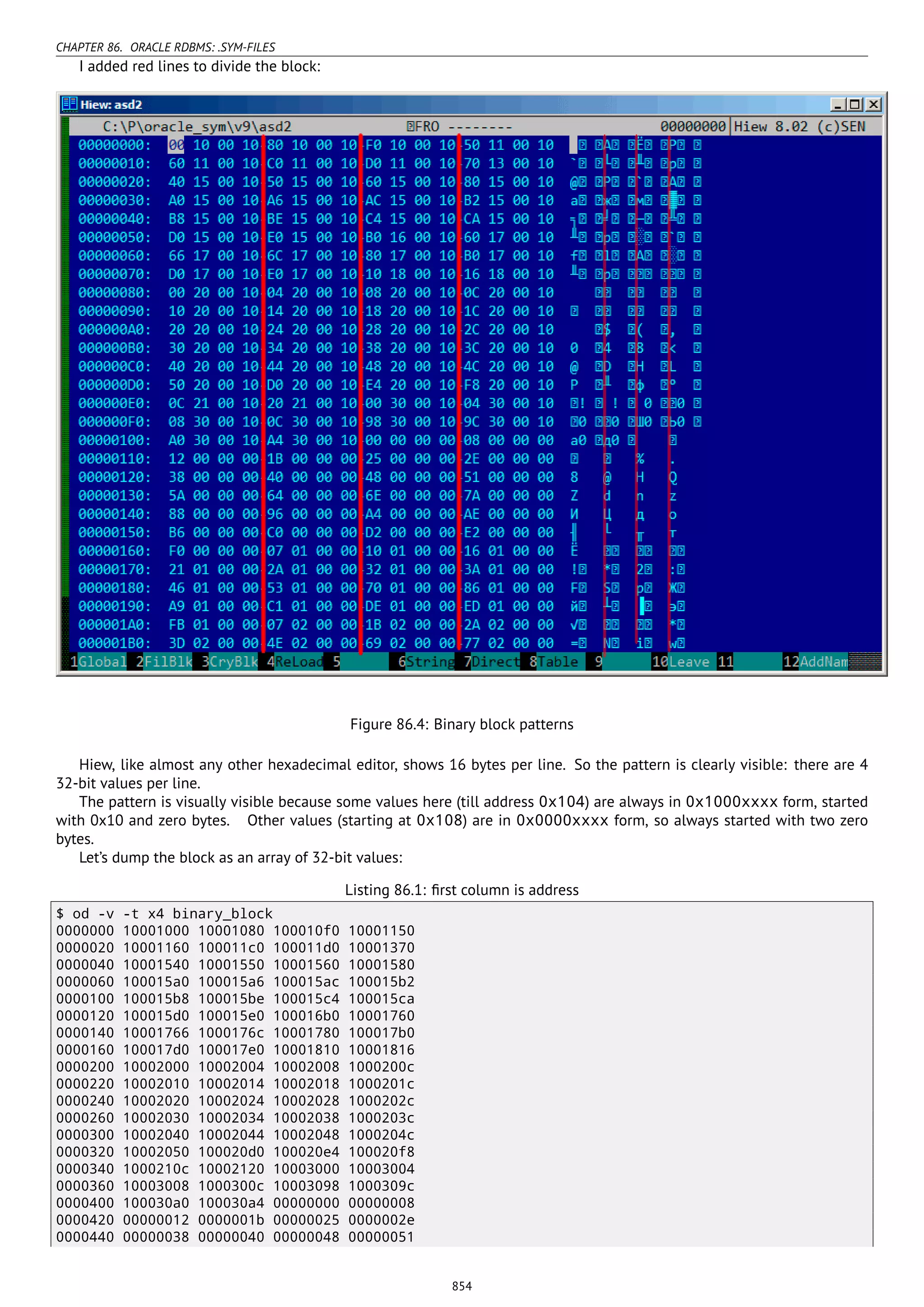Minimize the Hiew asd2 window
The height and width of the screenshot is (1307, 924).
[x=837, y=104]
